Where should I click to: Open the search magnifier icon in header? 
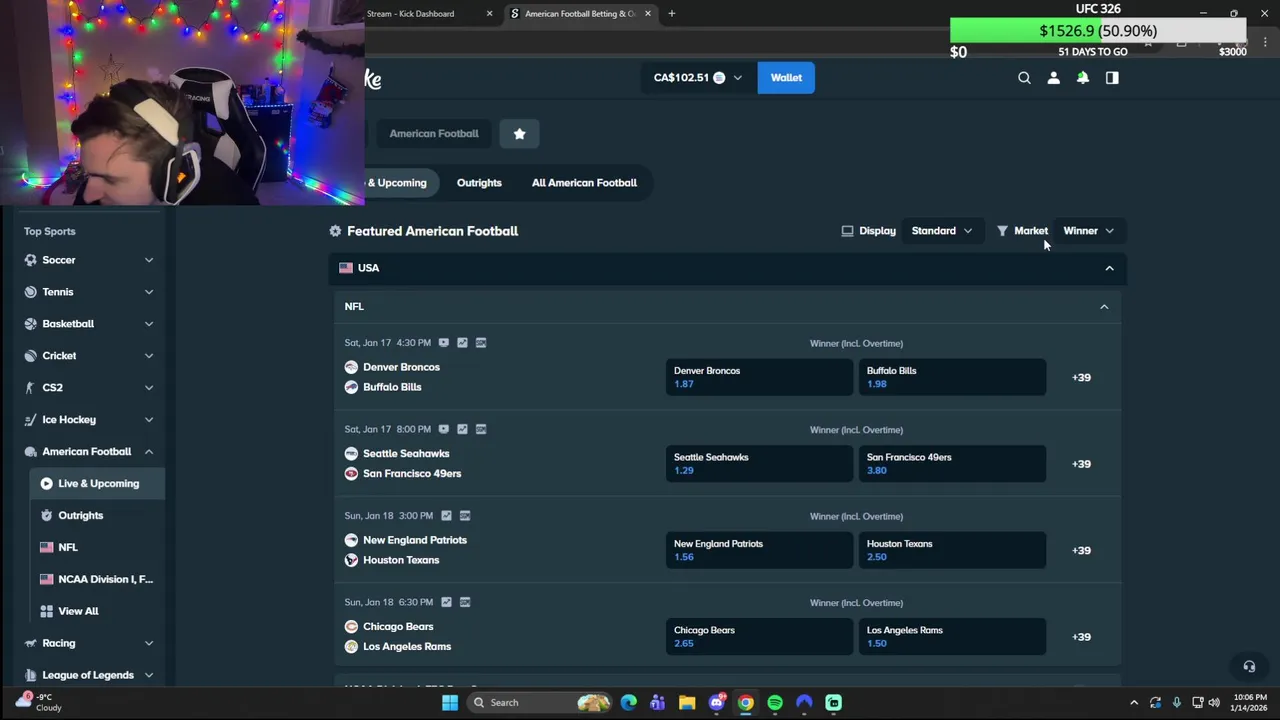1024,78
